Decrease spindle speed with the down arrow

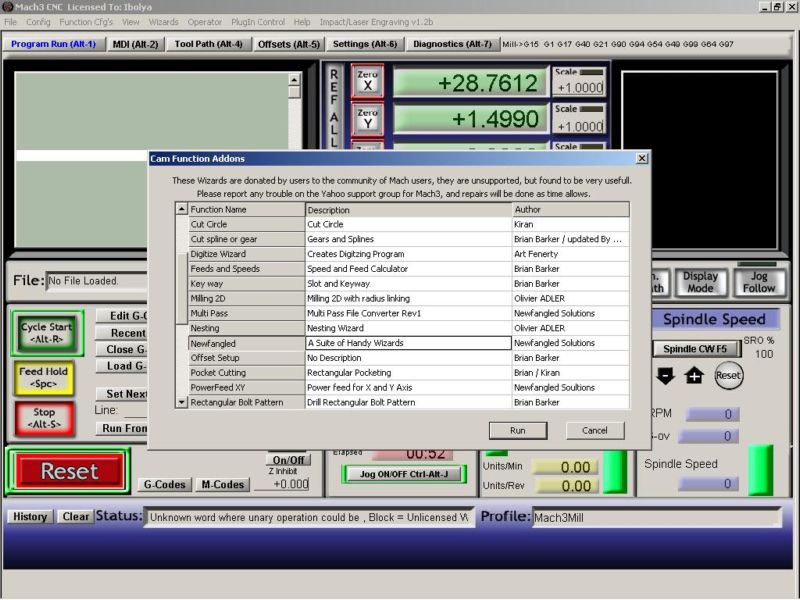(665, 376)
